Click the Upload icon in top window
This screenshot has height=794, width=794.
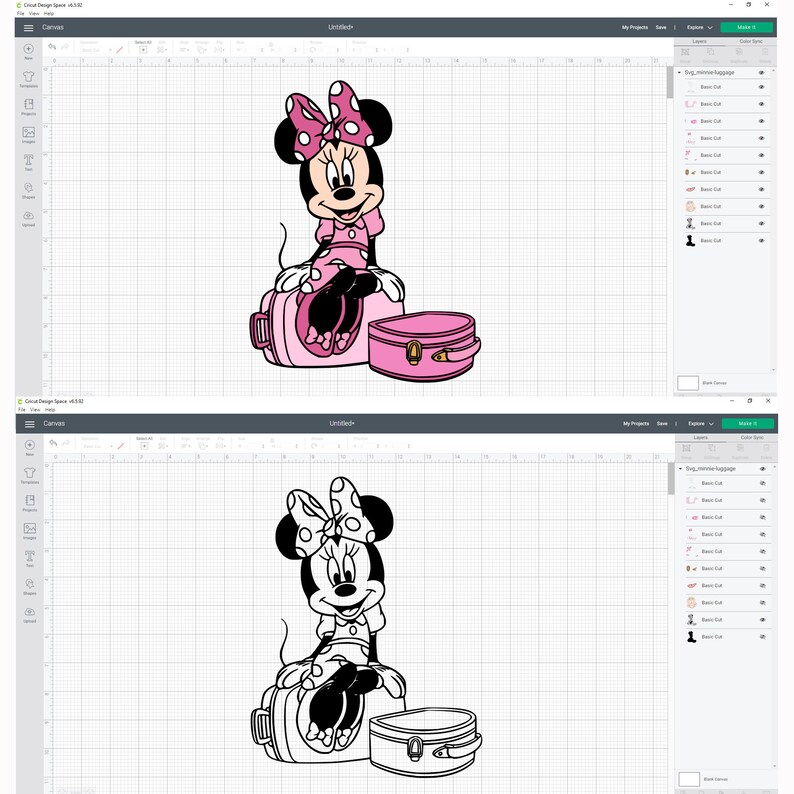[x=28, y=216]
